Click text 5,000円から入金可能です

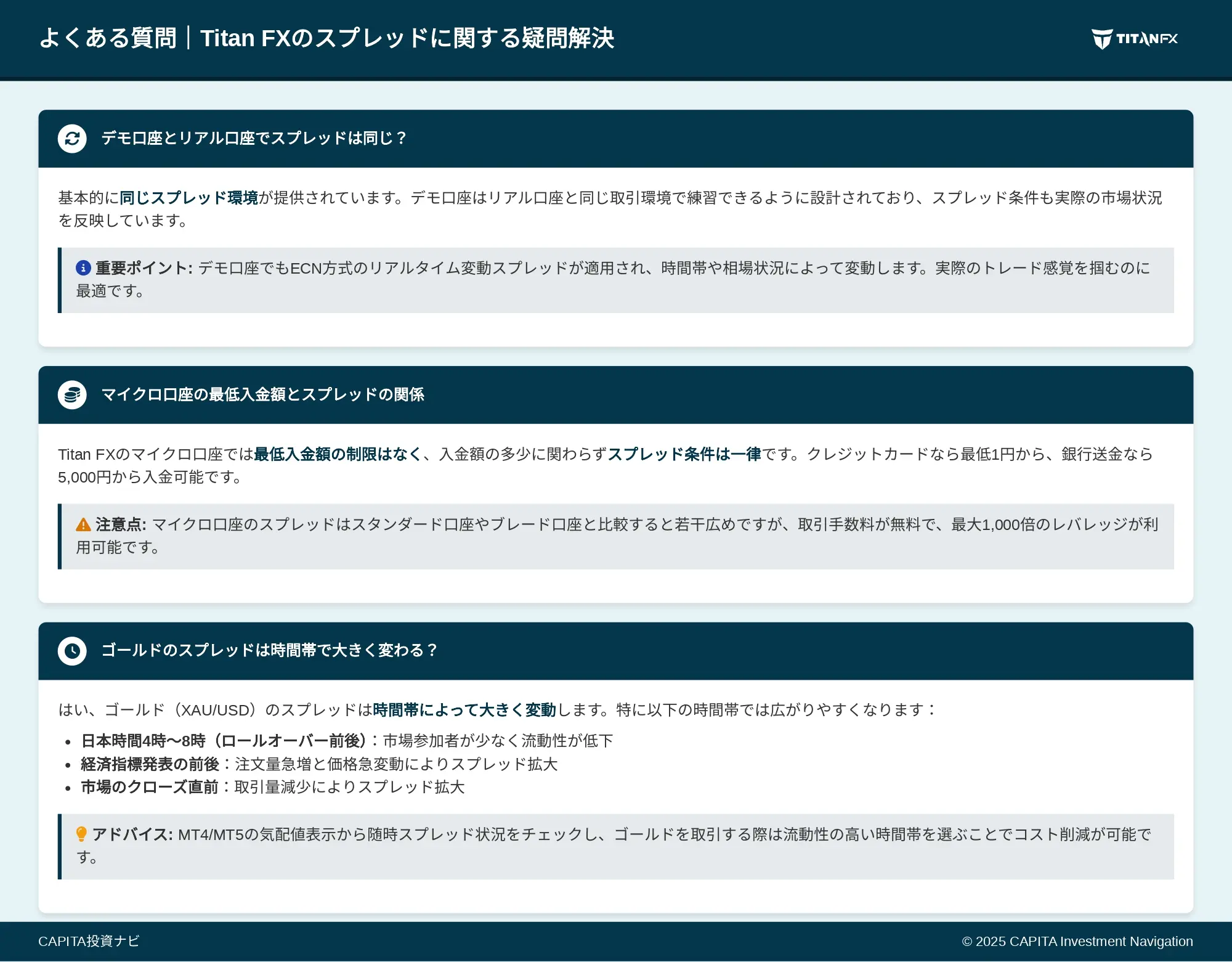[150, 477]
